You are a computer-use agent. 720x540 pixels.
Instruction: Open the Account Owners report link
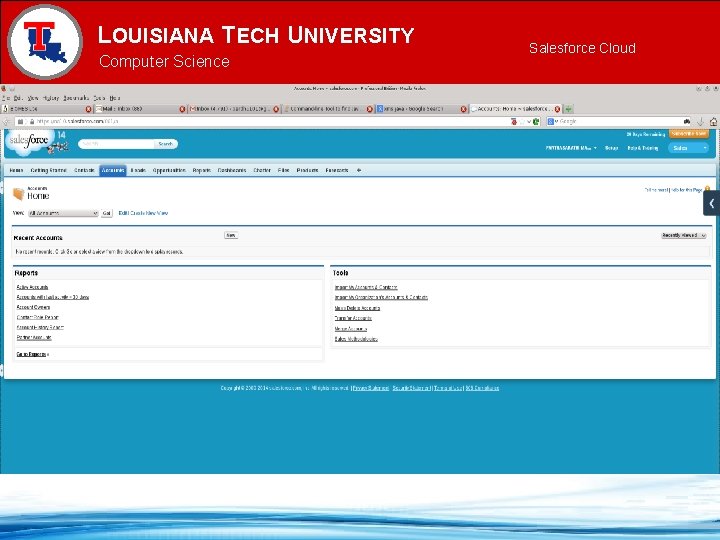coord(34,308)
